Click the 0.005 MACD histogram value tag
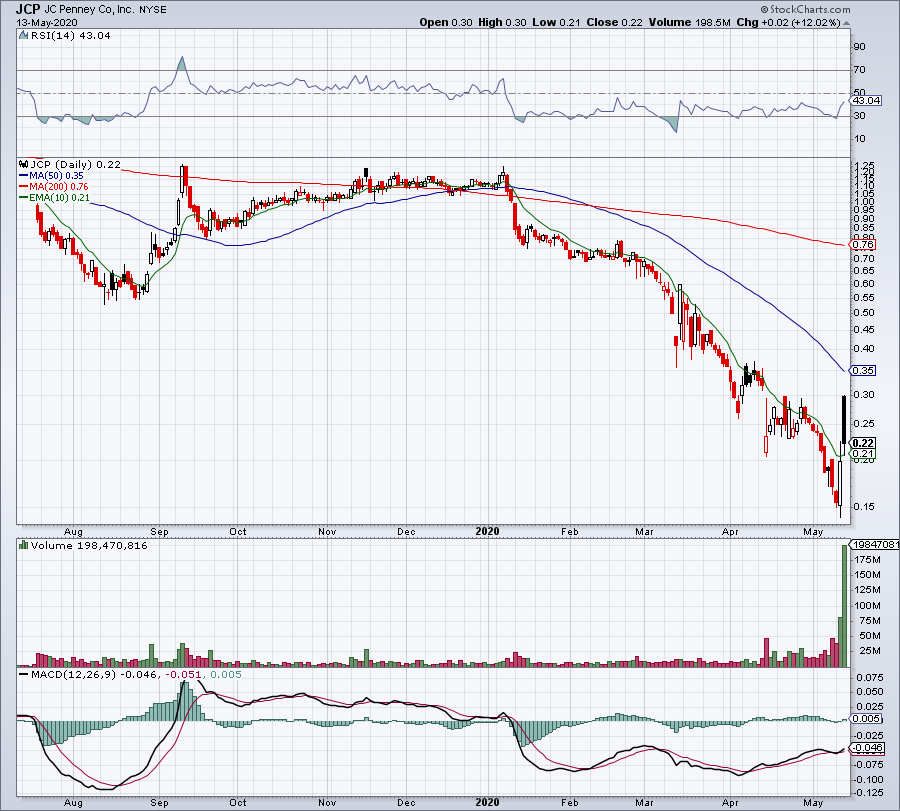Viewport: 900px width, 811px height. coord(865,719)
